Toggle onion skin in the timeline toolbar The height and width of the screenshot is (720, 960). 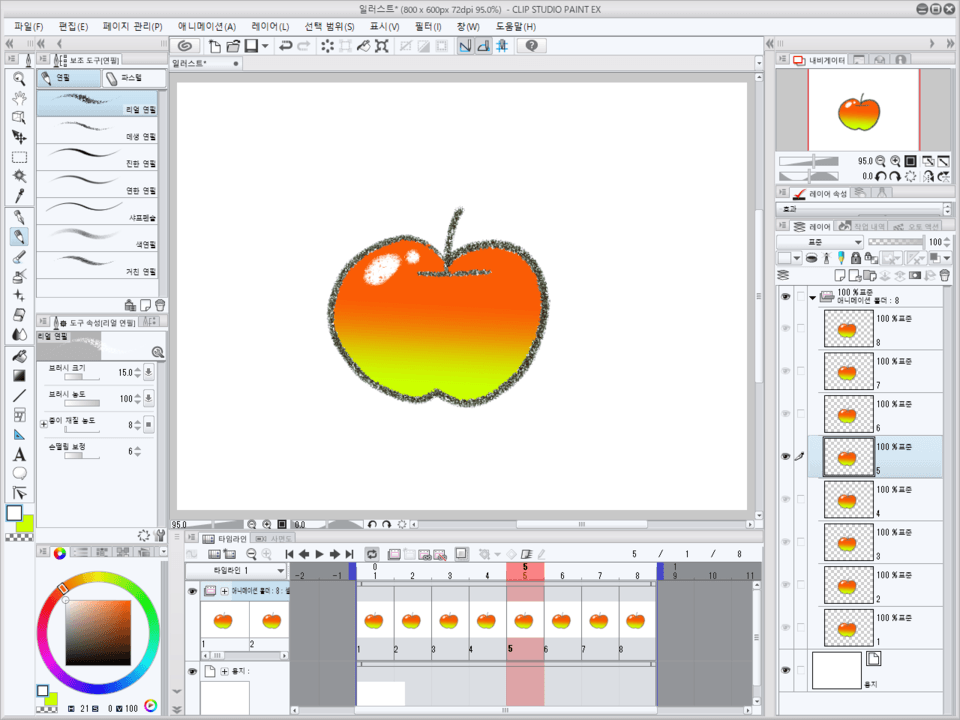click(x=461, y=553)
